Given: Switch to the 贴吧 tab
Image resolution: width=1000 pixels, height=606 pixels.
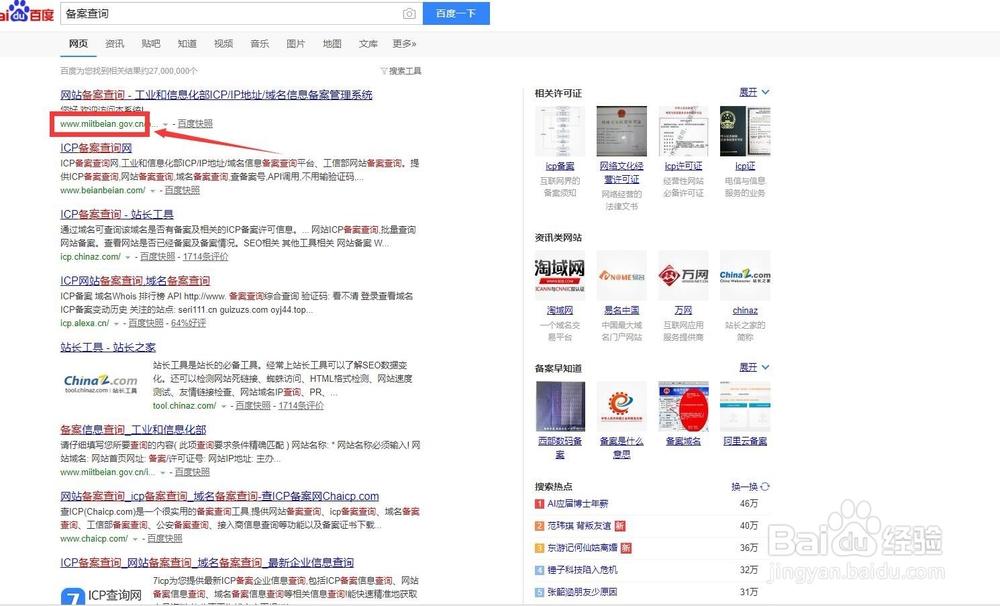Looking at the screenshot, I should (x=151, y=43).
